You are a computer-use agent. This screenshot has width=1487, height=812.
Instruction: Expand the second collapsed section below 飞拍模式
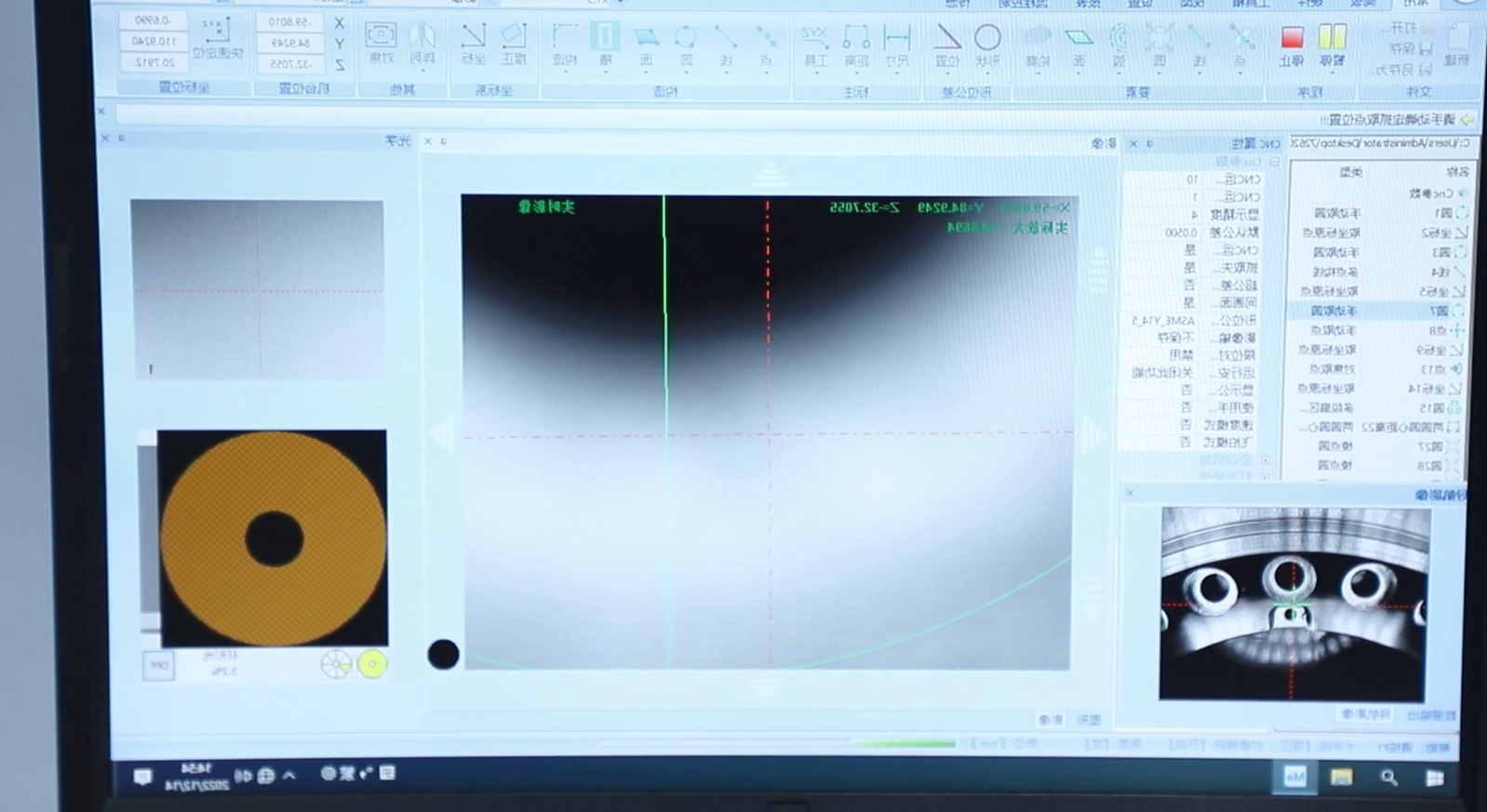click(1265, 475)
